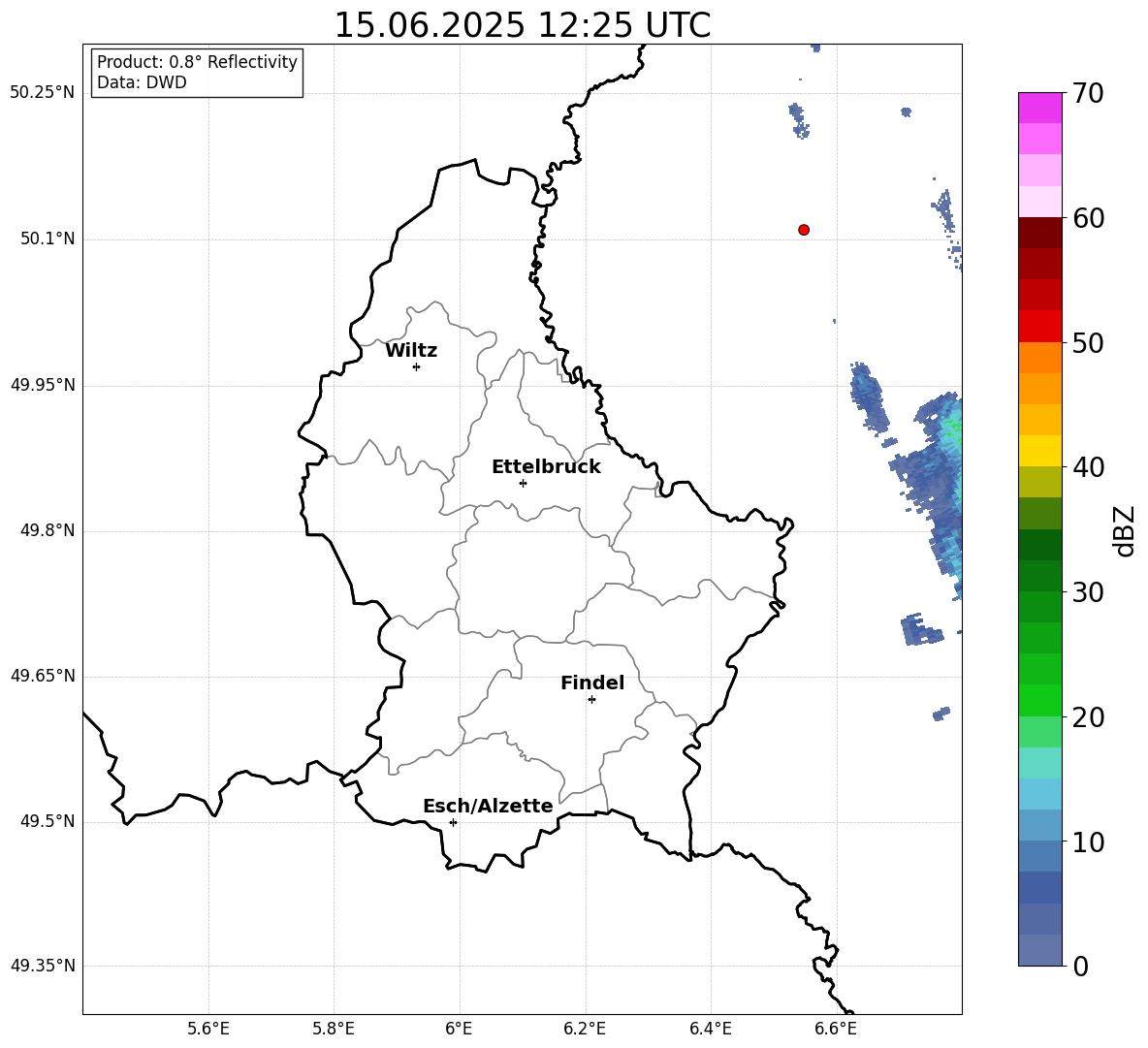Click the orange swatch just below 50 dBZ
Viewport: 1148px width, 1048px height.
pos(1040,358)
